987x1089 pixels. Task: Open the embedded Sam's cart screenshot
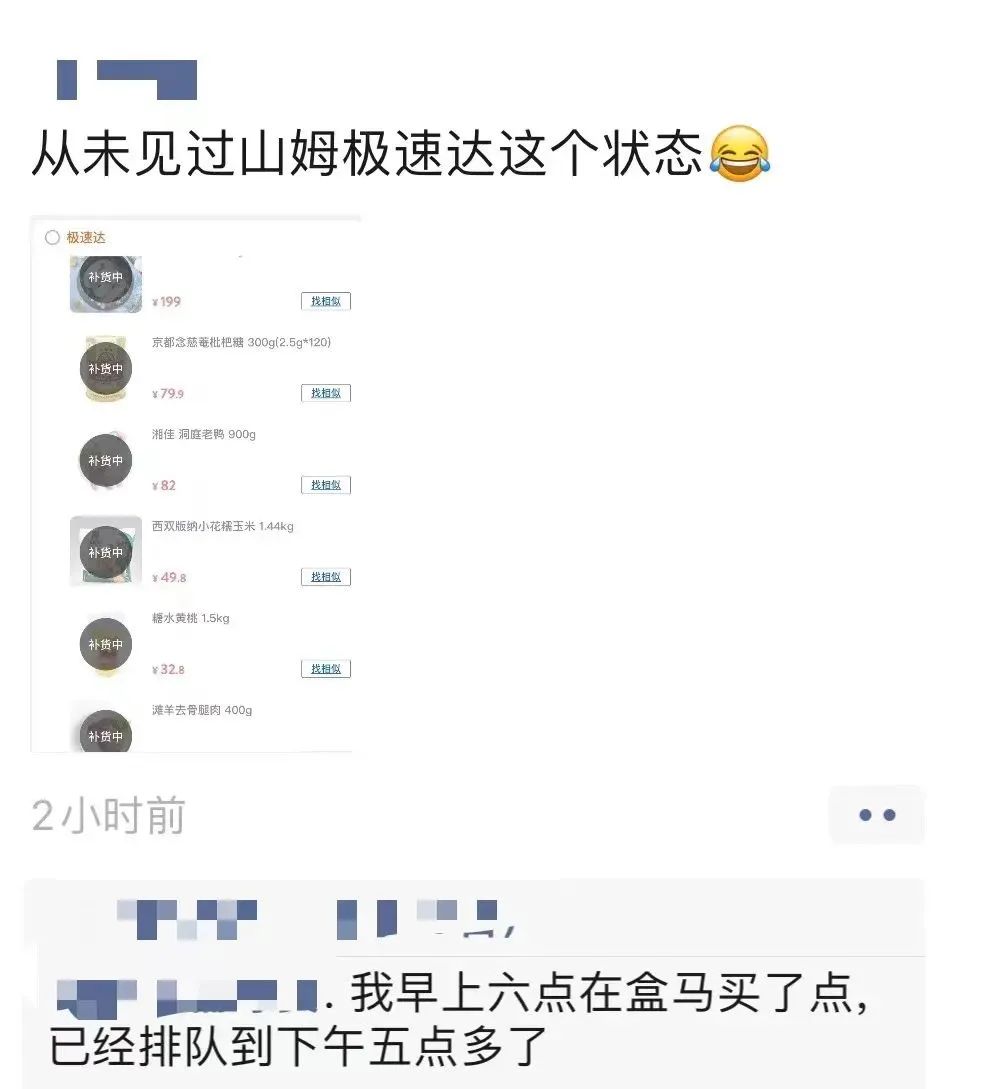[195, 485]
